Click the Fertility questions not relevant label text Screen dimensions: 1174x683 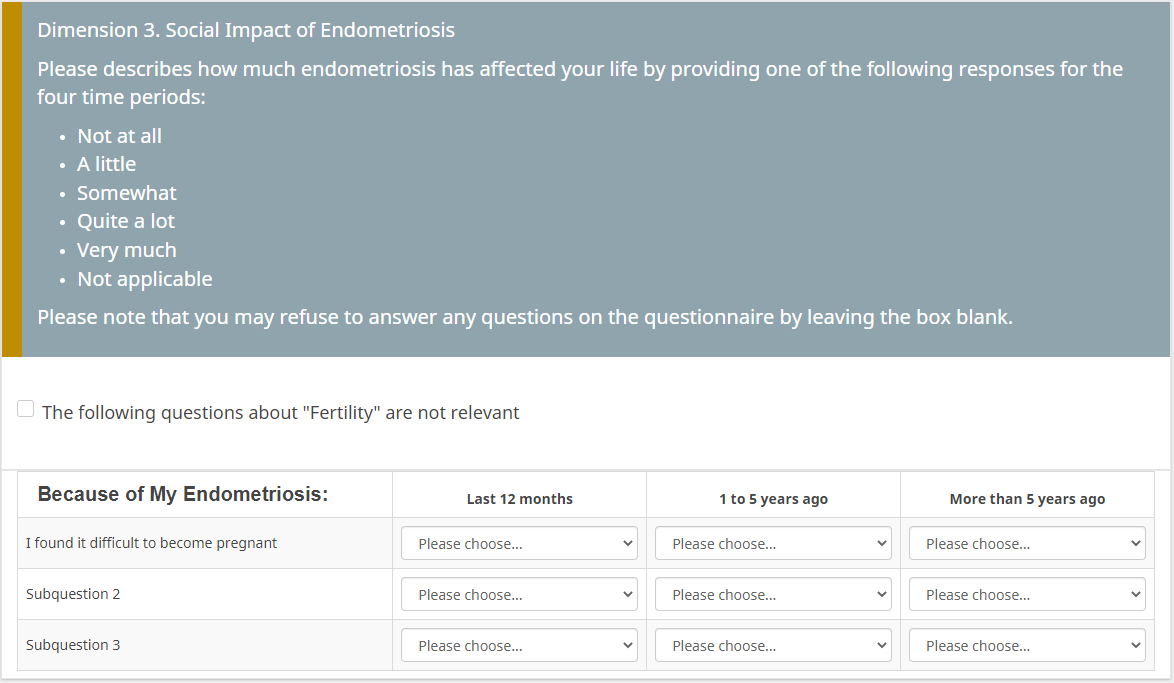(281, 413)
